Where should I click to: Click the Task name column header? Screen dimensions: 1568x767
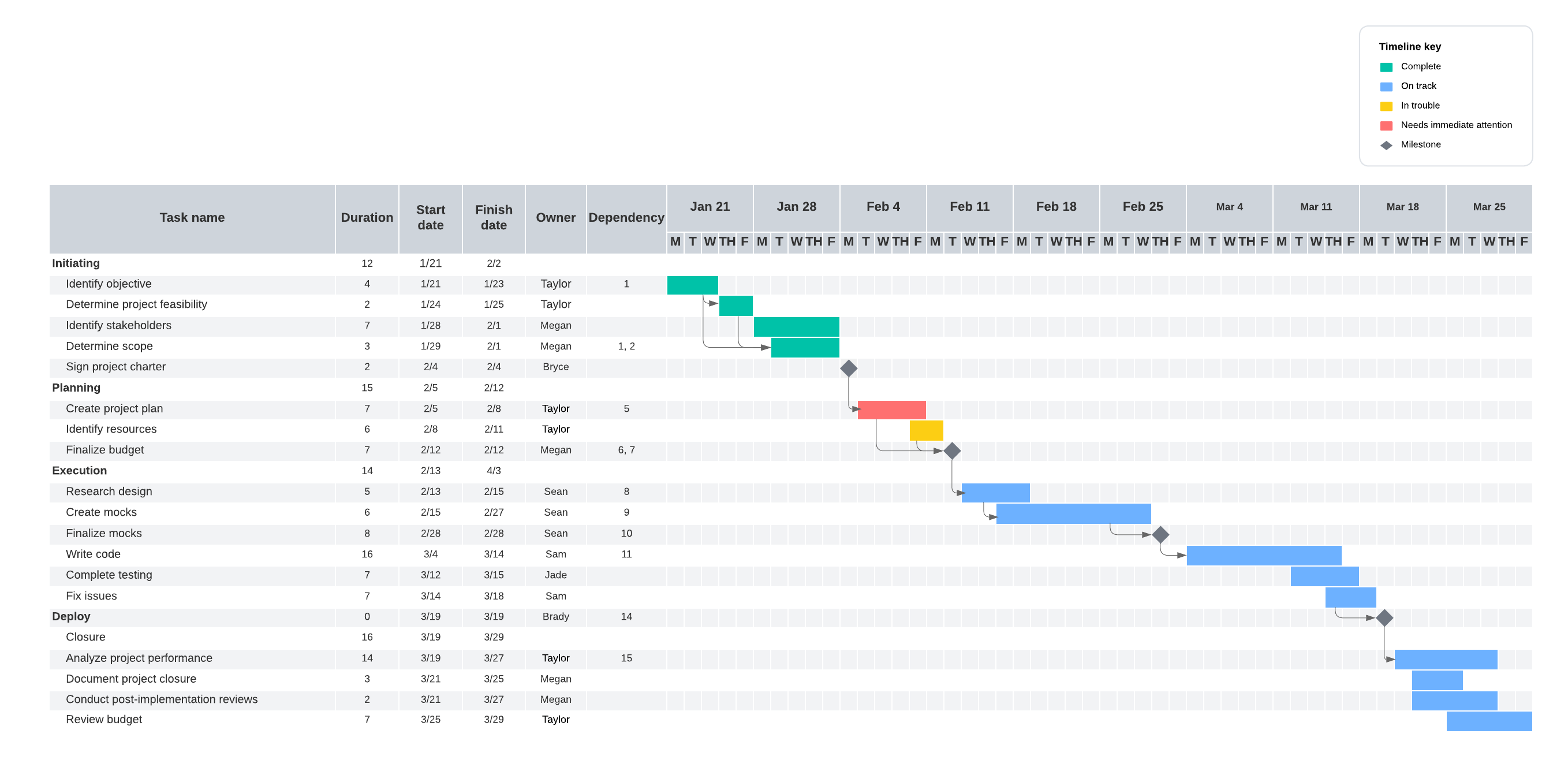[x=192, y=217]
